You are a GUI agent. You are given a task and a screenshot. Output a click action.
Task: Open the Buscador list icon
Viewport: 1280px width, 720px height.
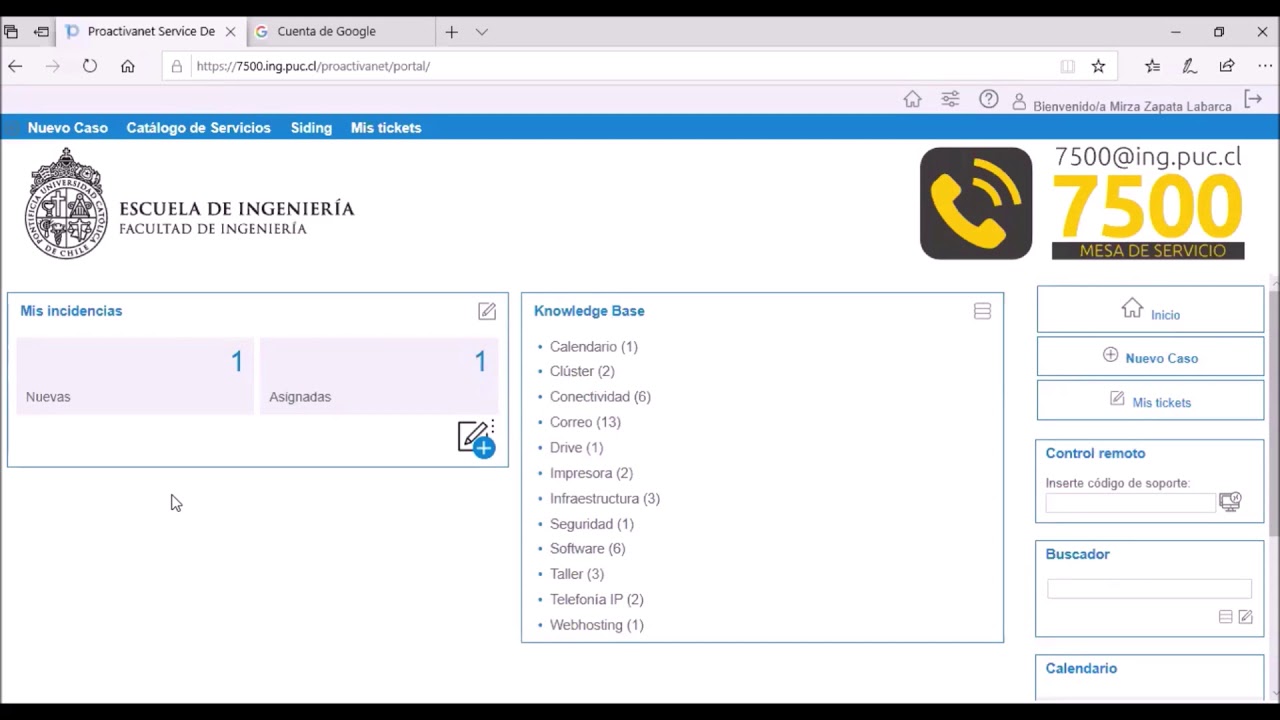1225,617
